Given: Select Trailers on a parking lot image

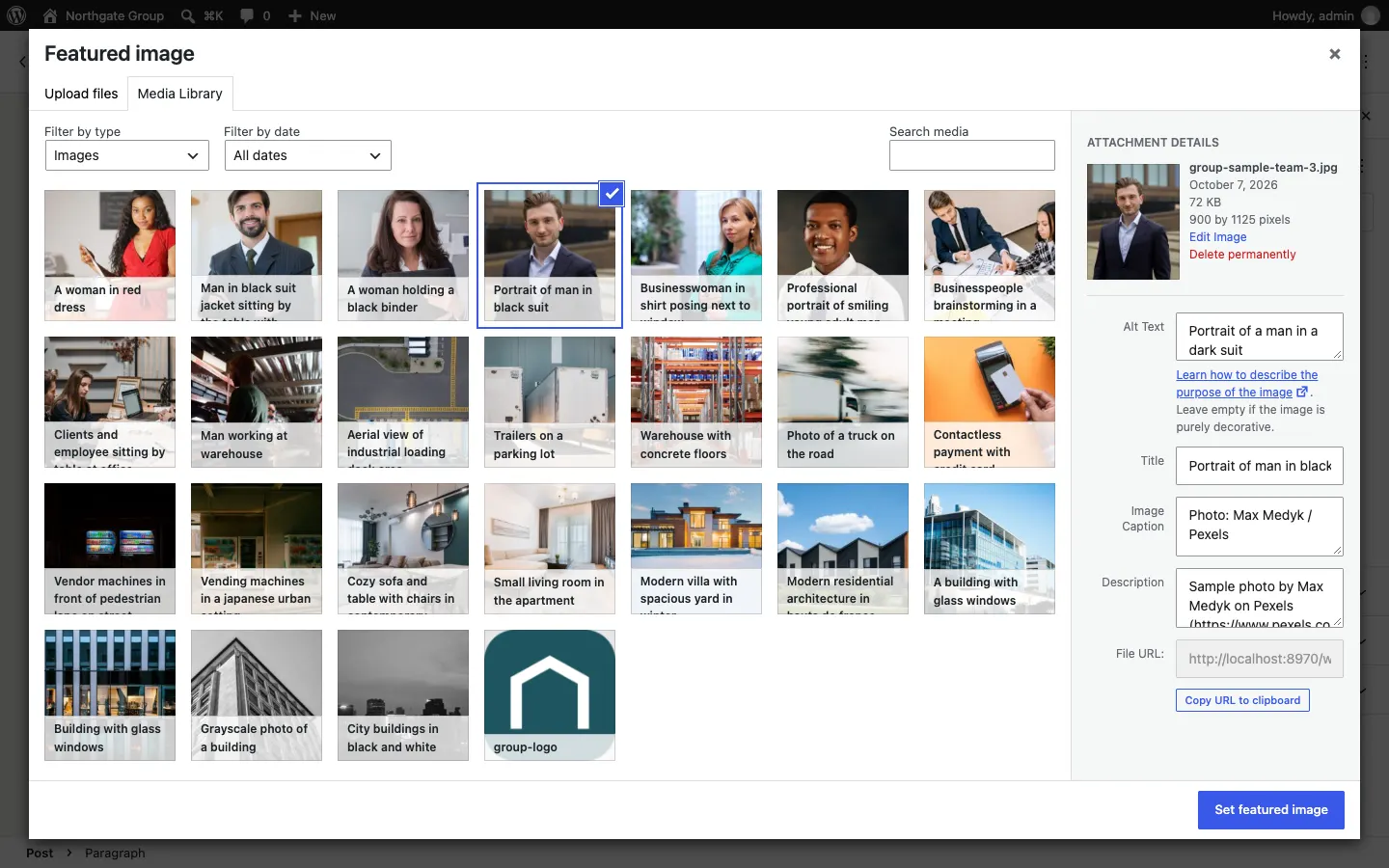Looking at the screenshot, I should (550, 402).
